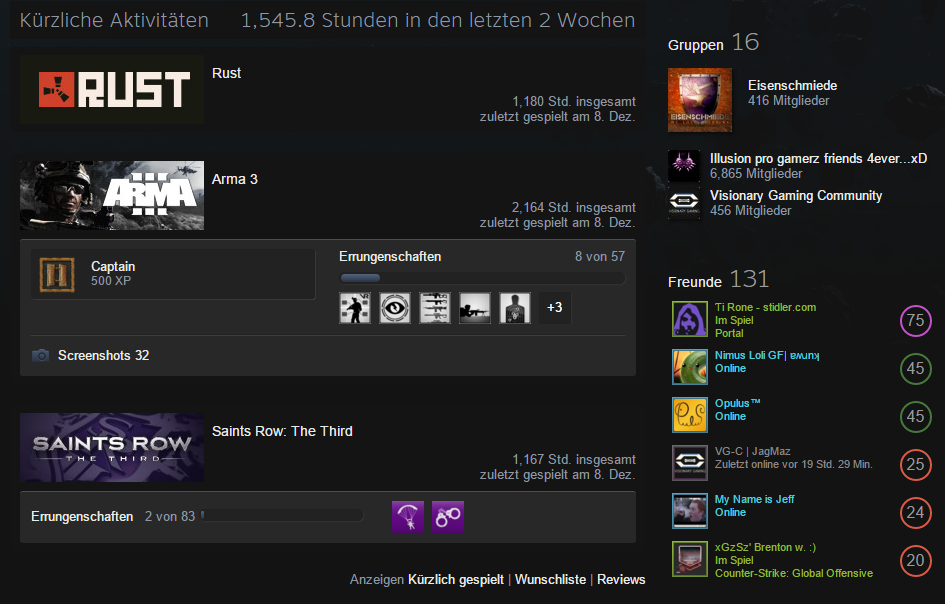Click level 75 badge next to Ti Rone
The image size is (945, 604).
[915, 320]
